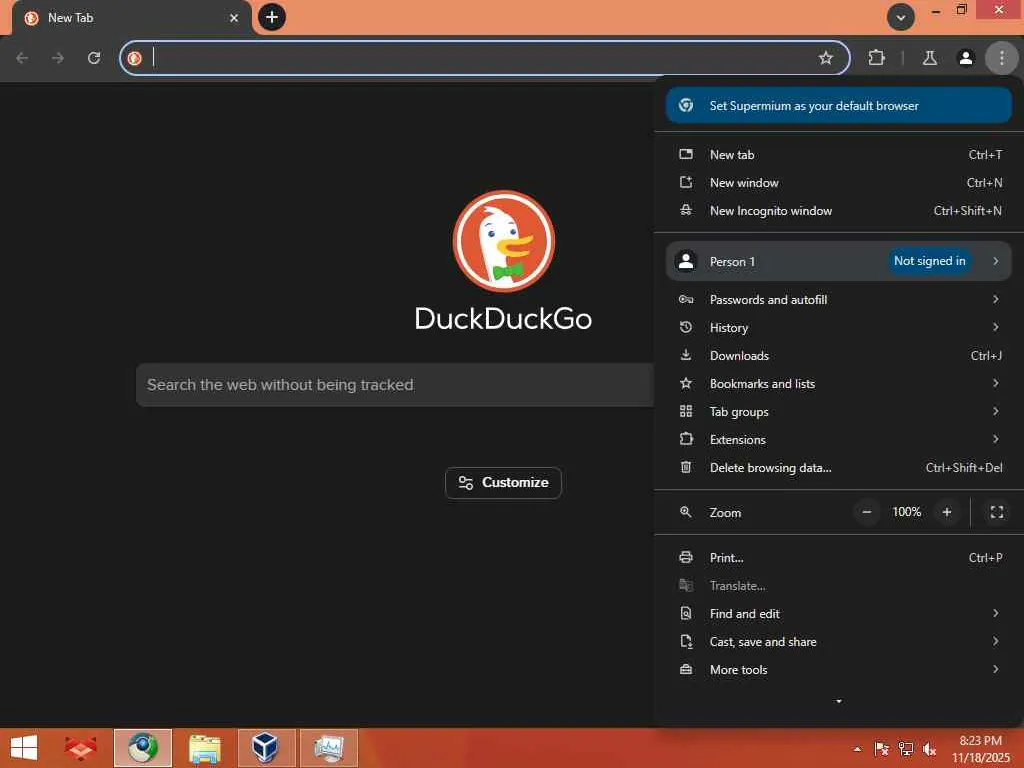Click the download arrow icon beside Downloads
This screenshot has height=768, width=1024.
pyautogui.click(x=686, y=355)
